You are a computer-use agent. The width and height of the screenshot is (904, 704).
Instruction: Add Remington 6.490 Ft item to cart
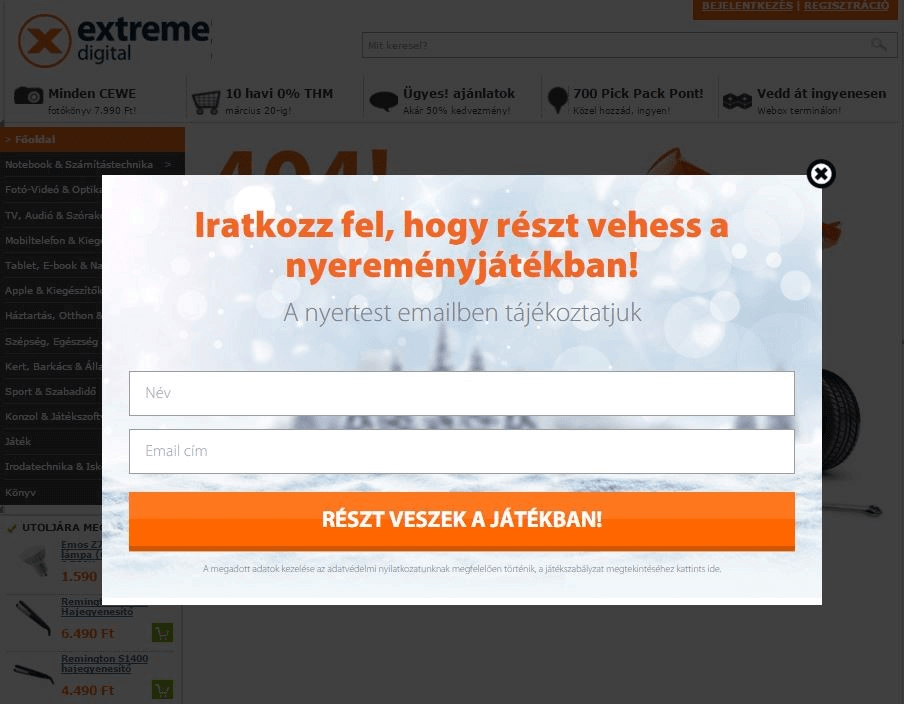tap(163, 633)
